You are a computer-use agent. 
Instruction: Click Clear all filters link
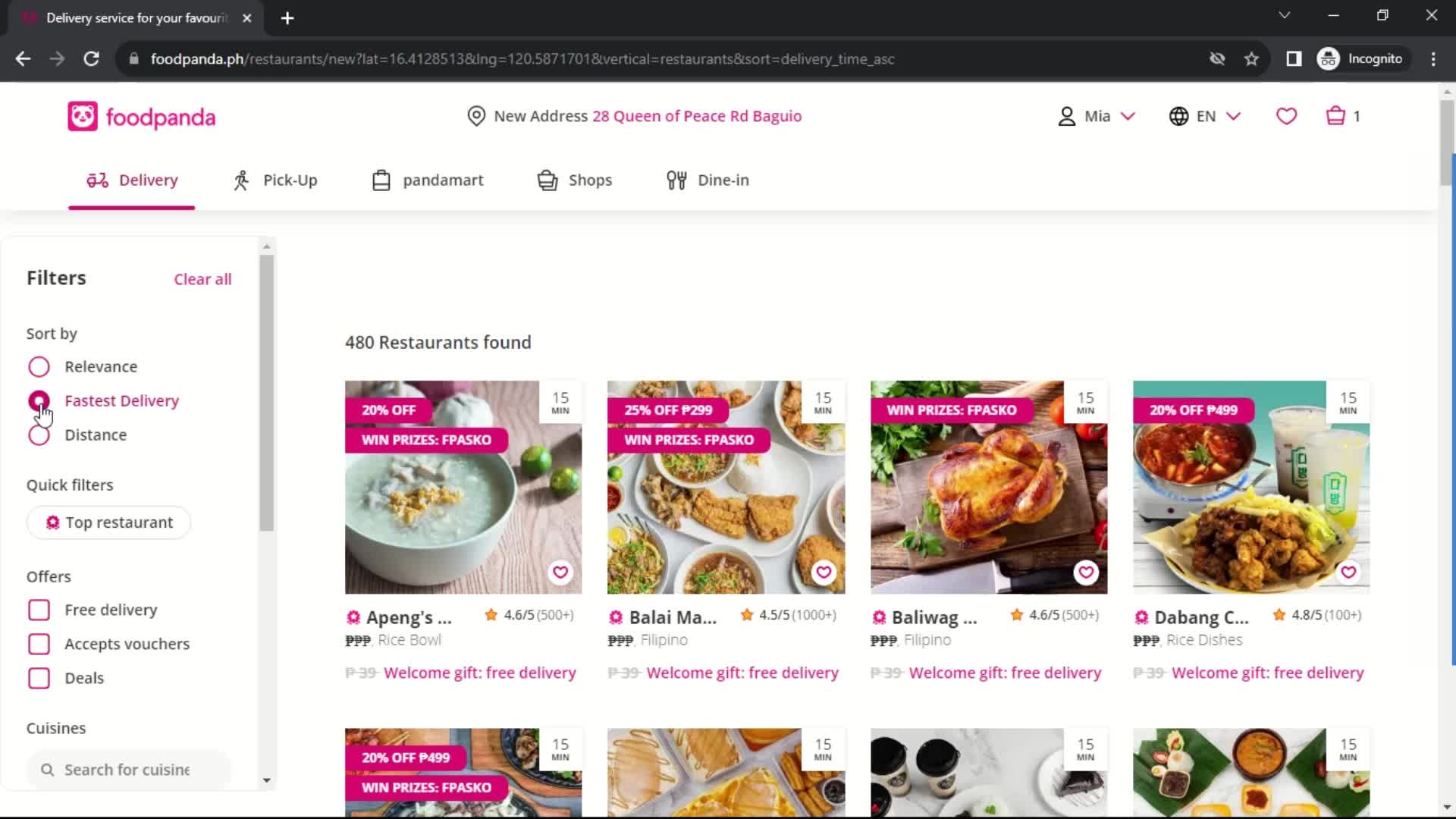(202, 279)
